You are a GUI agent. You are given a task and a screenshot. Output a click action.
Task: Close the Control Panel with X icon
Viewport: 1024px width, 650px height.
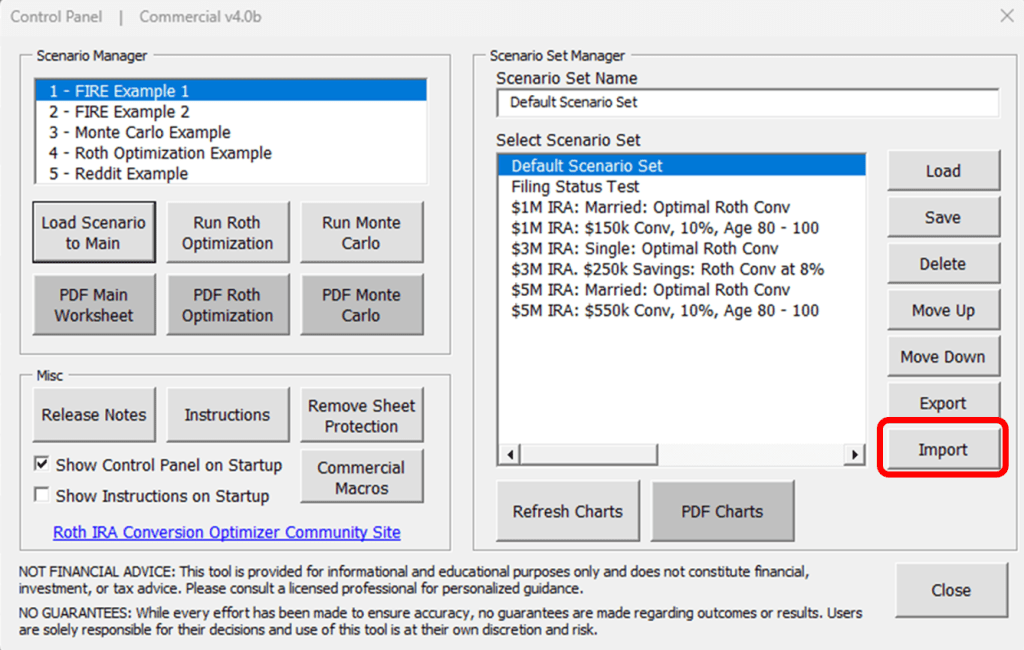pyautogui.click(x=1006, y=16)
